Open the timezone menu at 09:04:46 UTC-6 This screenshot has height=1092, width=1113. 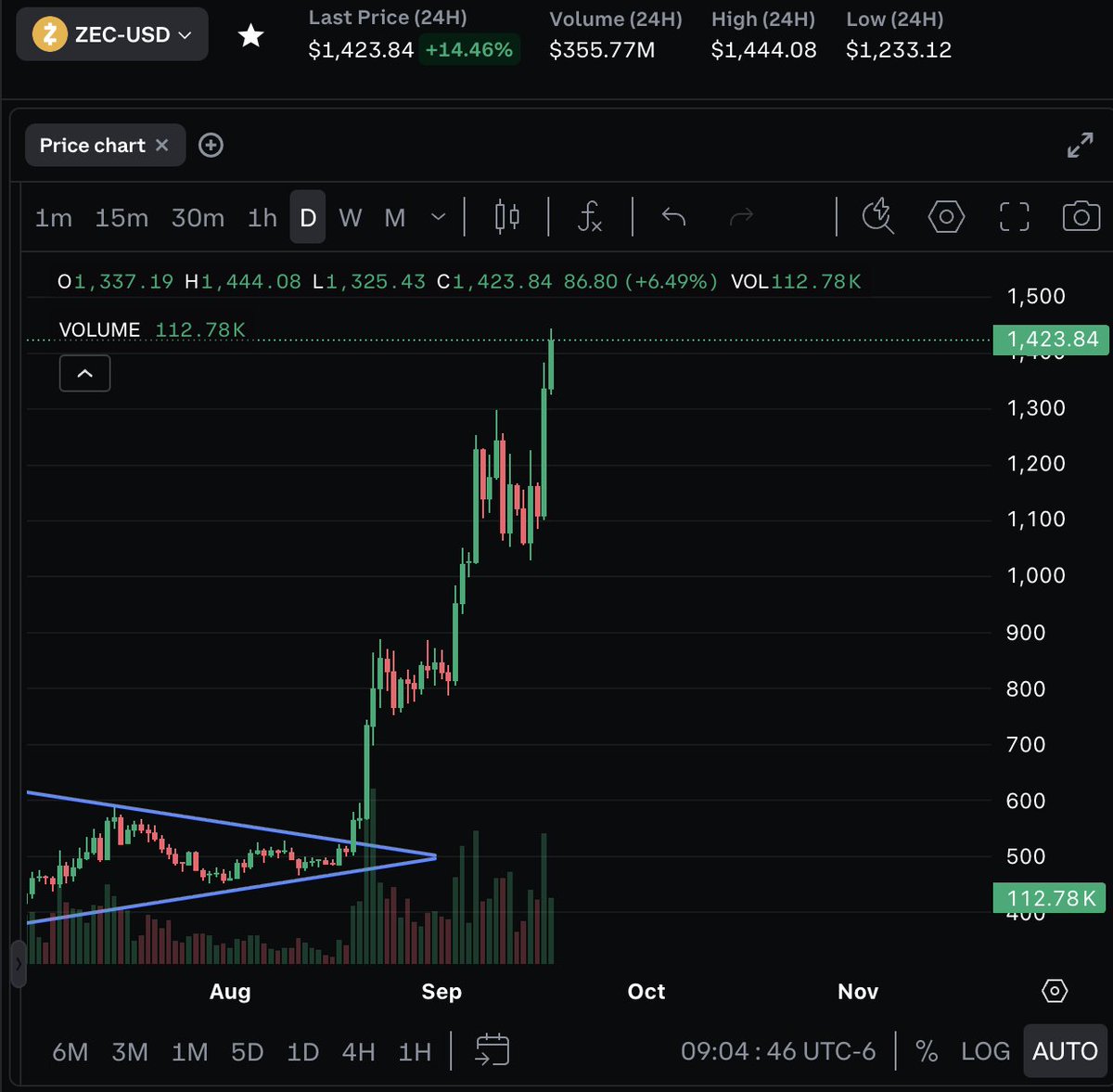tap(778, 1051)
